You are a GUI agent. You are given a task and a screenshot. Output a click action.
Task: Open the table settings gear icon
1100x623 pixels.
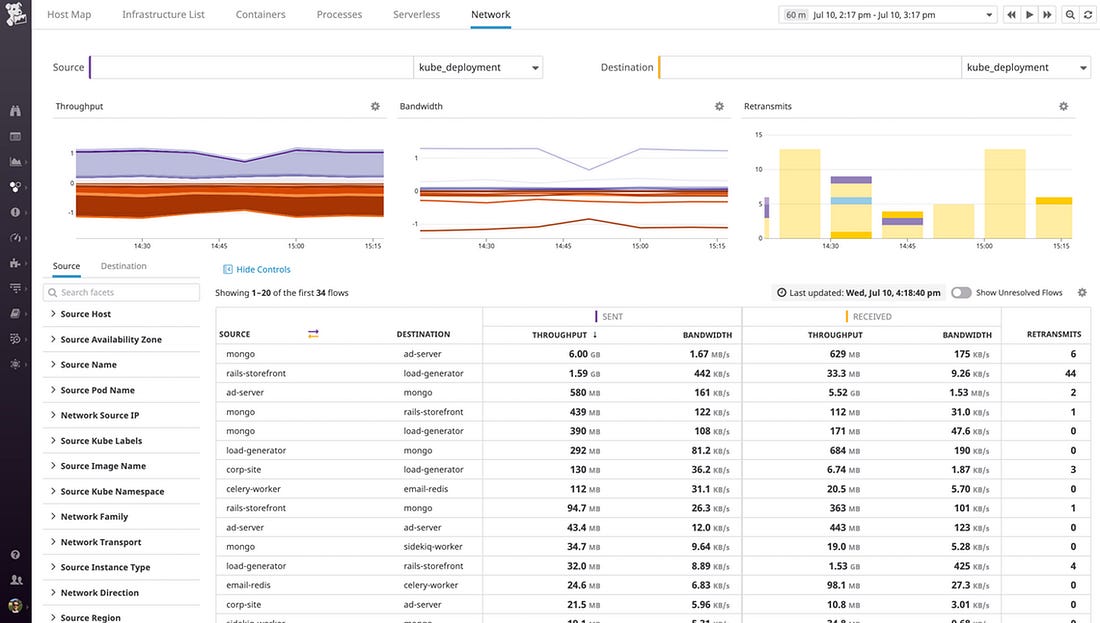(1082, 293)
